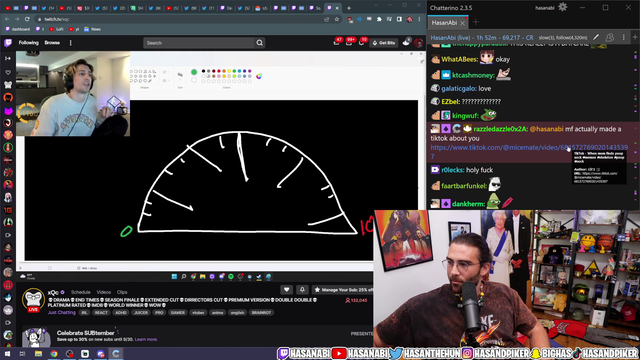Open the Clips tab on xQc channel
Image resolution: width=640 pixels, height=360 pixels.
(122, 292)
